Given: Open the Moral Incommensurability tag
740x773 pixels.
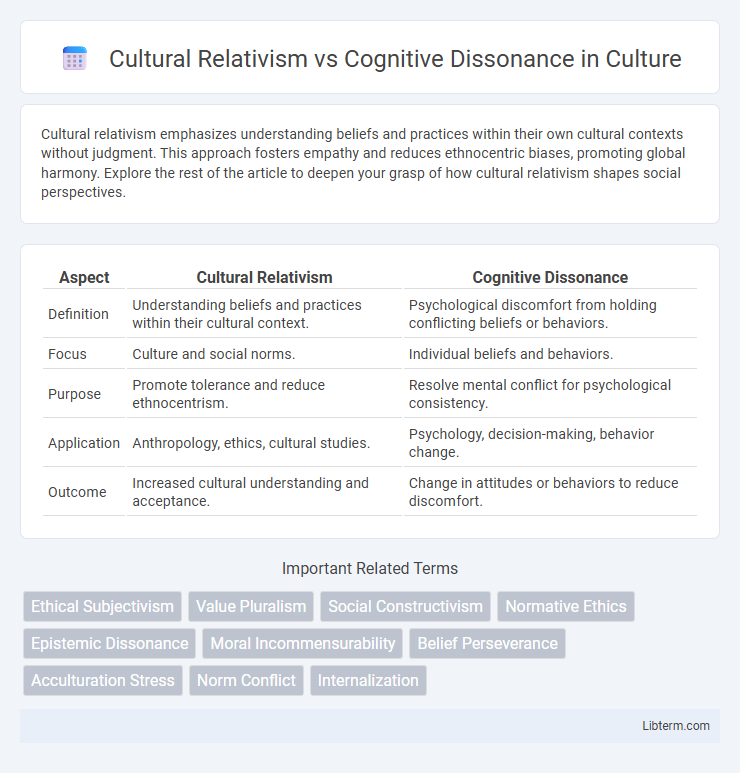Looking at the screenshot, I should [x=303, y=643].
